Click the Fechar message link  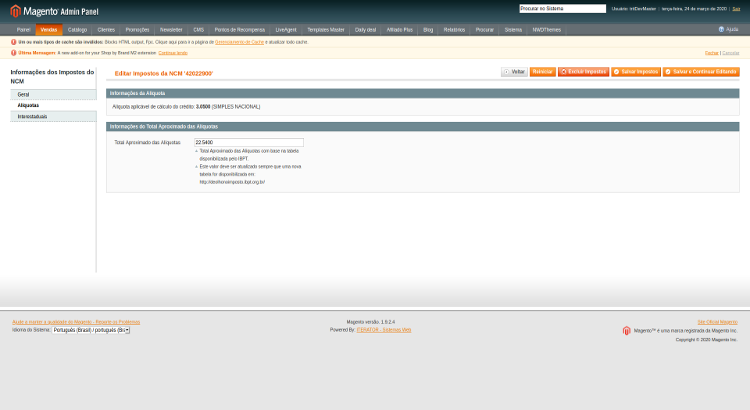tap(712, 53)
